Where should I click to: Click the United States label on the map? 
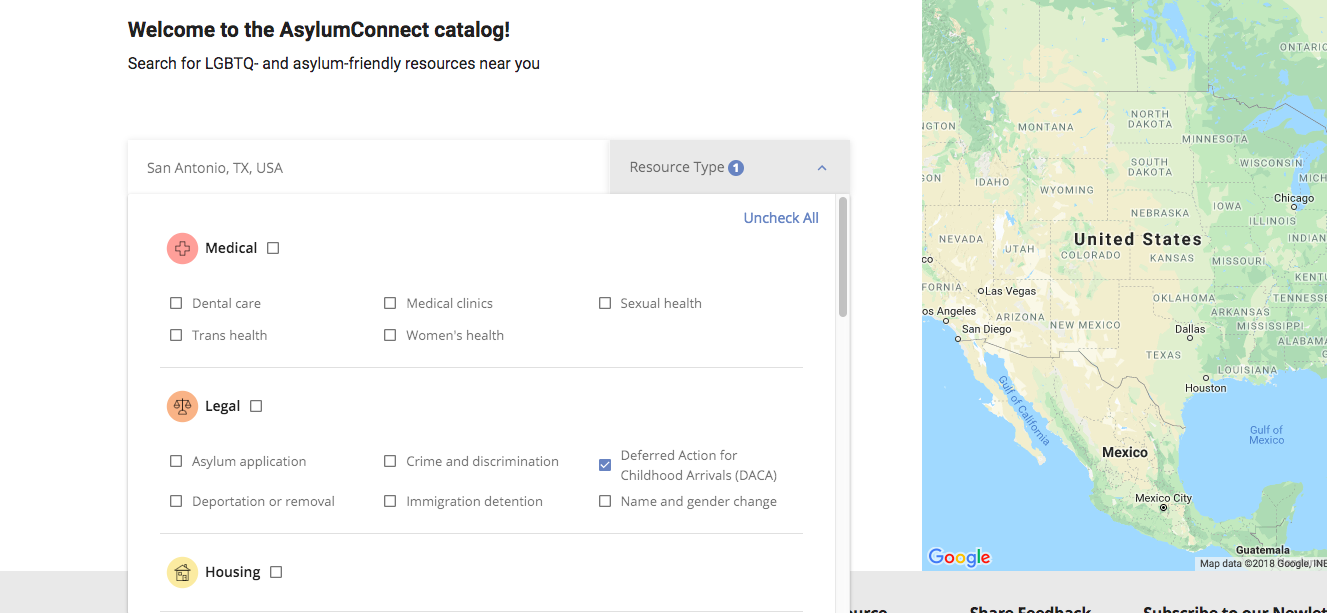[1138, 239]
